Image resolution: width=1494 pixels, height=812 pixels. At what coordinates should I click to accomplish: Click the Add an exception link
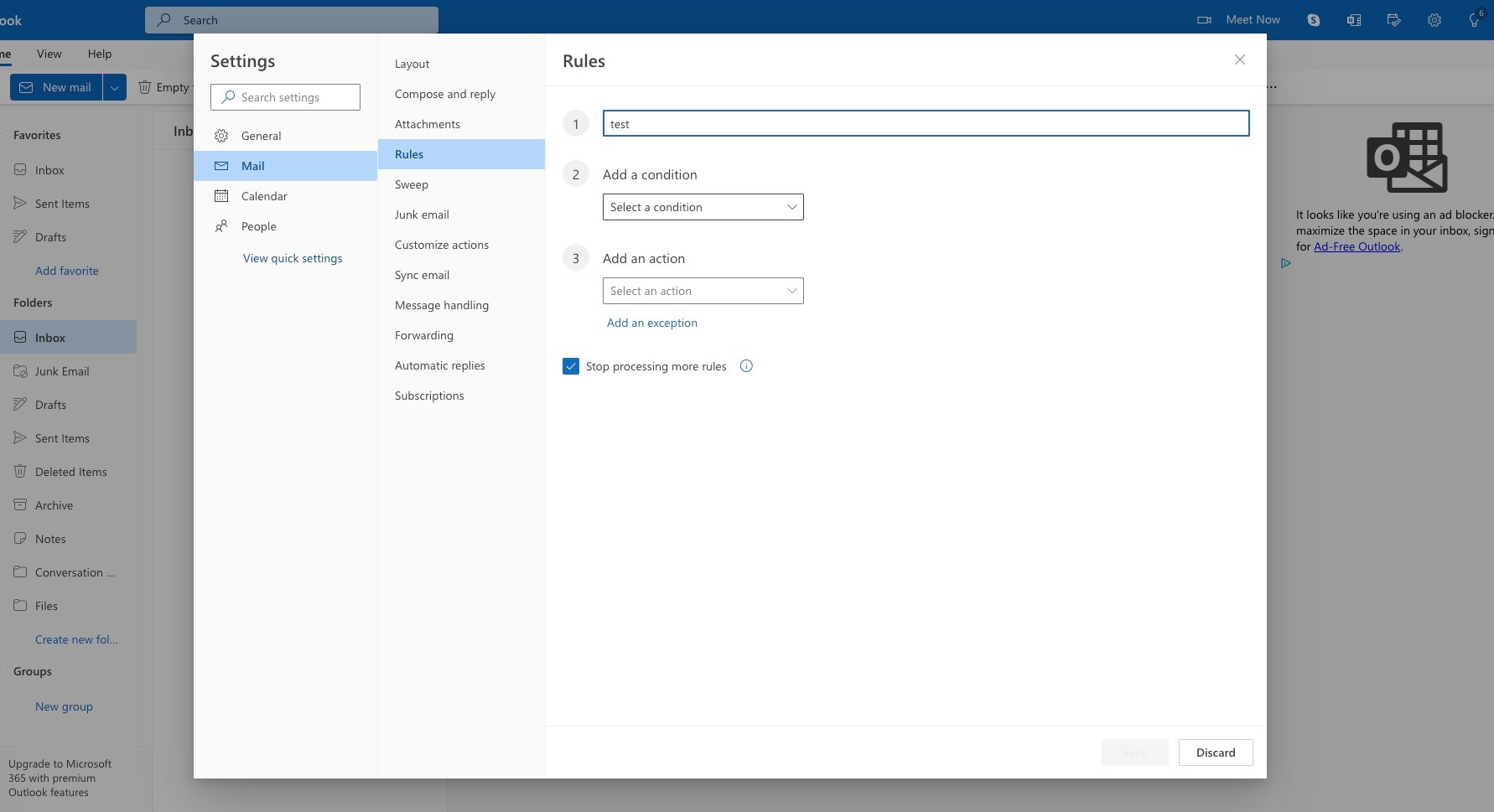click(651, 323)
